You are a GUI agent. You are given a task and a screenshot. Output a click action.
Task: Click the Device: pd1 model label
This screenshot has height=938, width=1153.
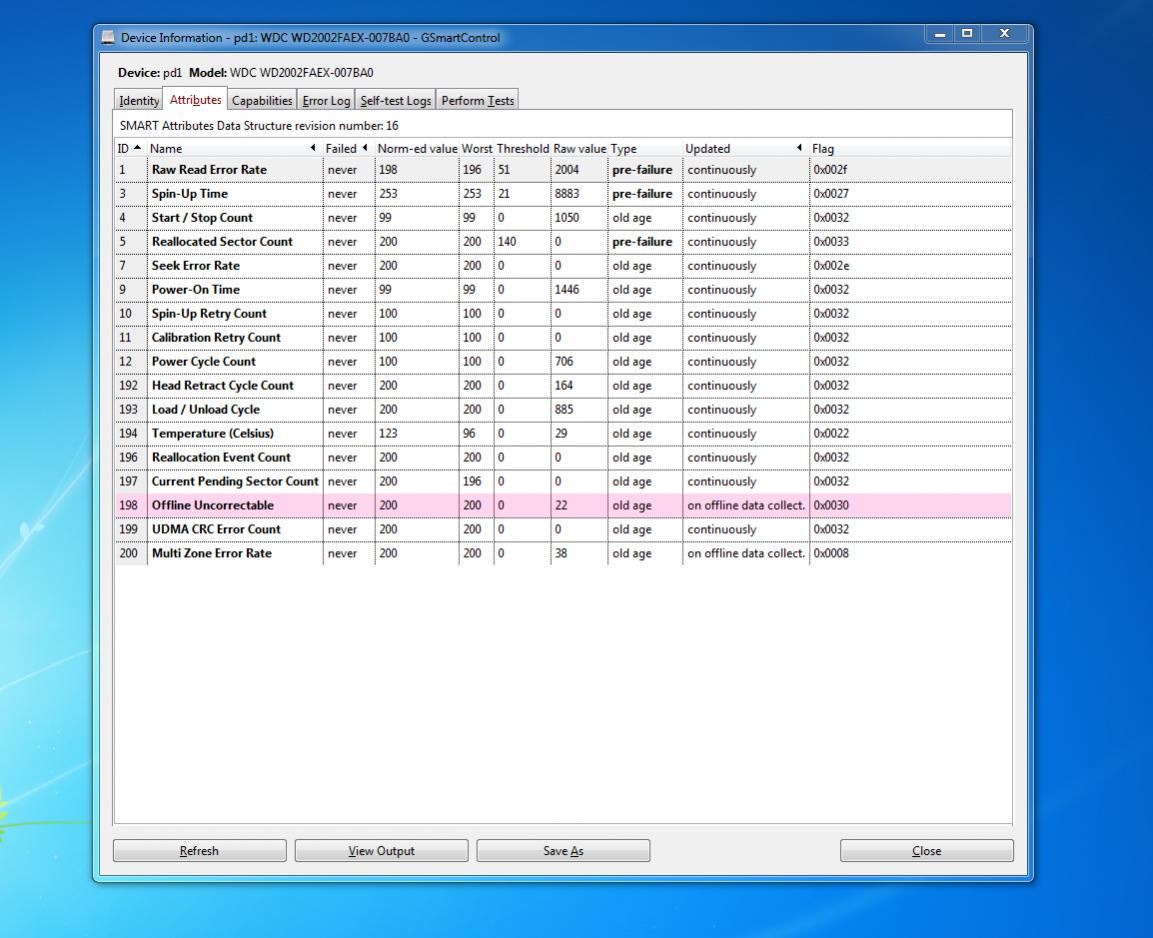(246, 73)
